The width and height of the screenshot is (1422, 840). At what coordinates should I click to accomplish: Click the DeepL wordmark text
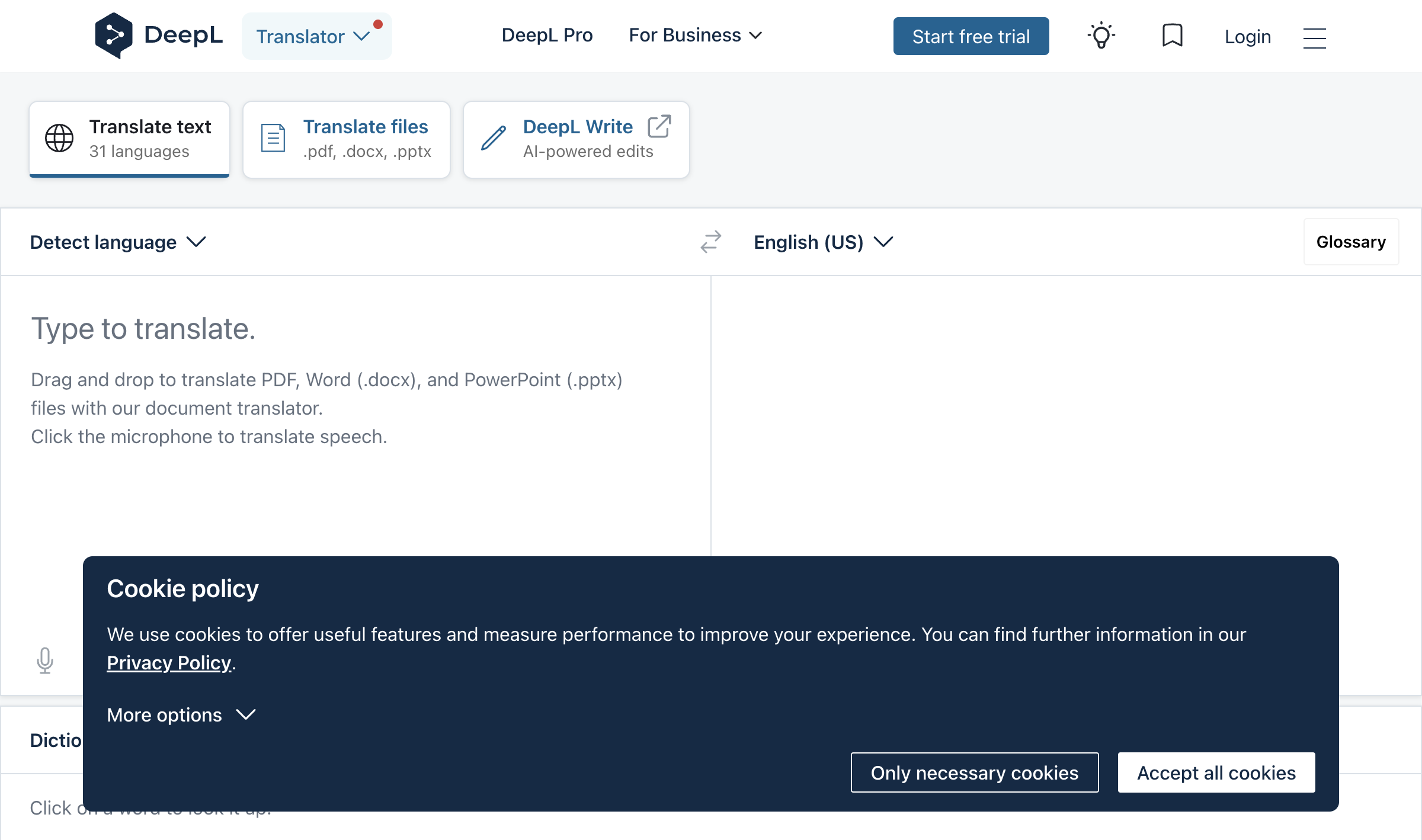pos(184,36)
